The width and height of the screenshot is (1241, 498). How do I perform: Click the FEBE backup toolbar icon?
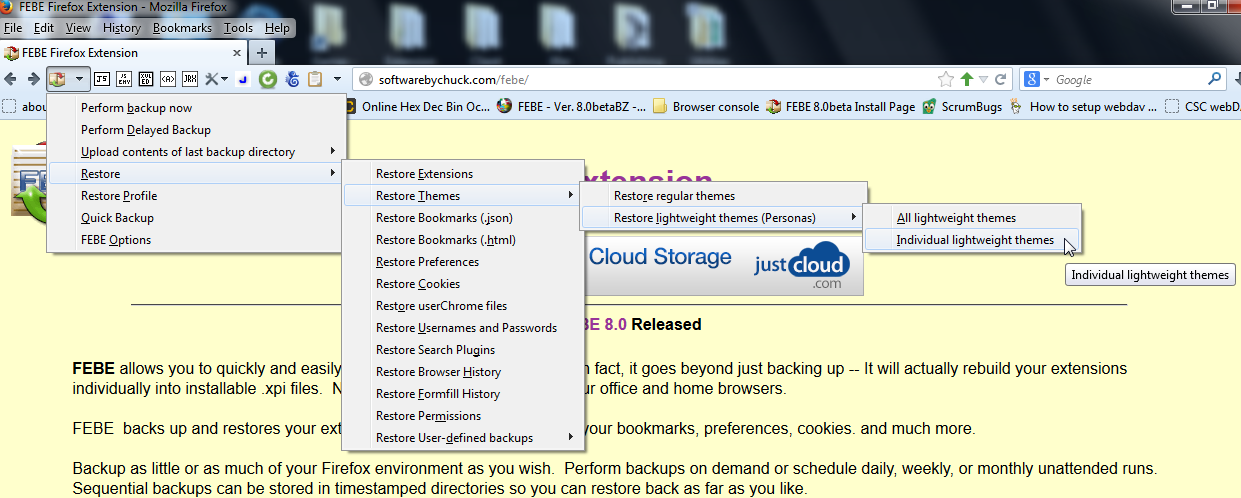coord(59,79)
